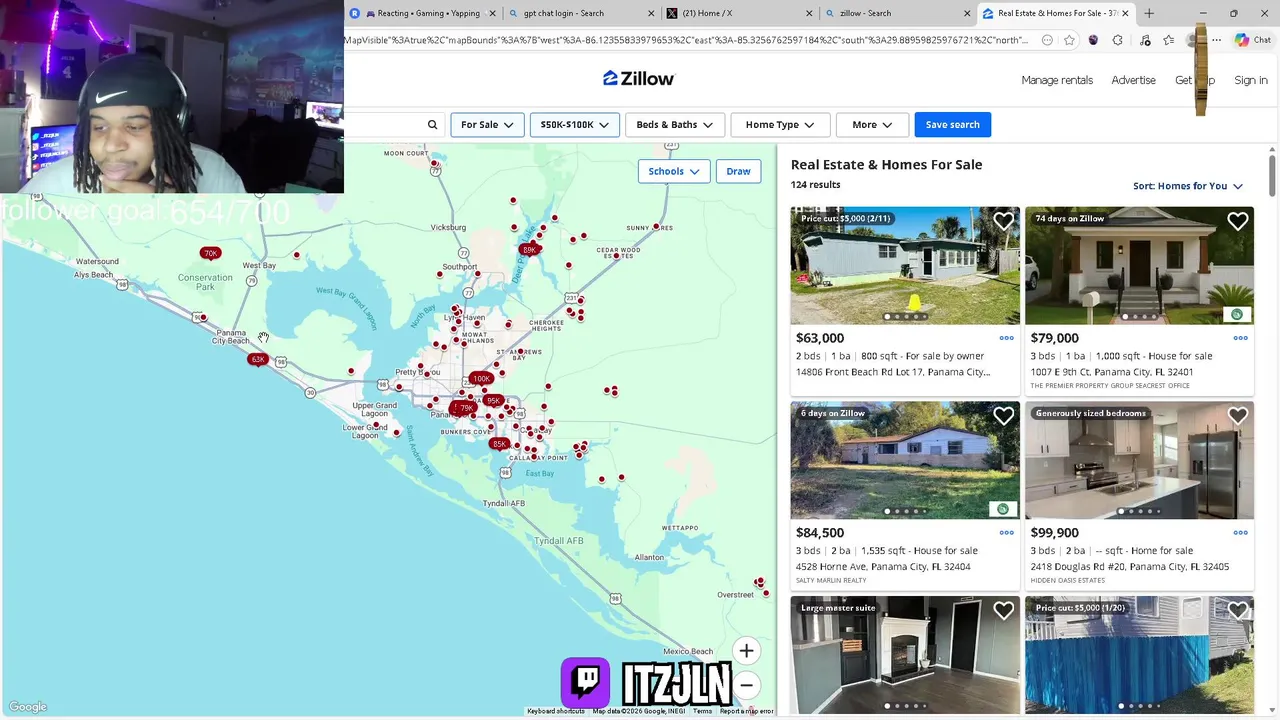Open the Advertise link

coord(1133,80)
